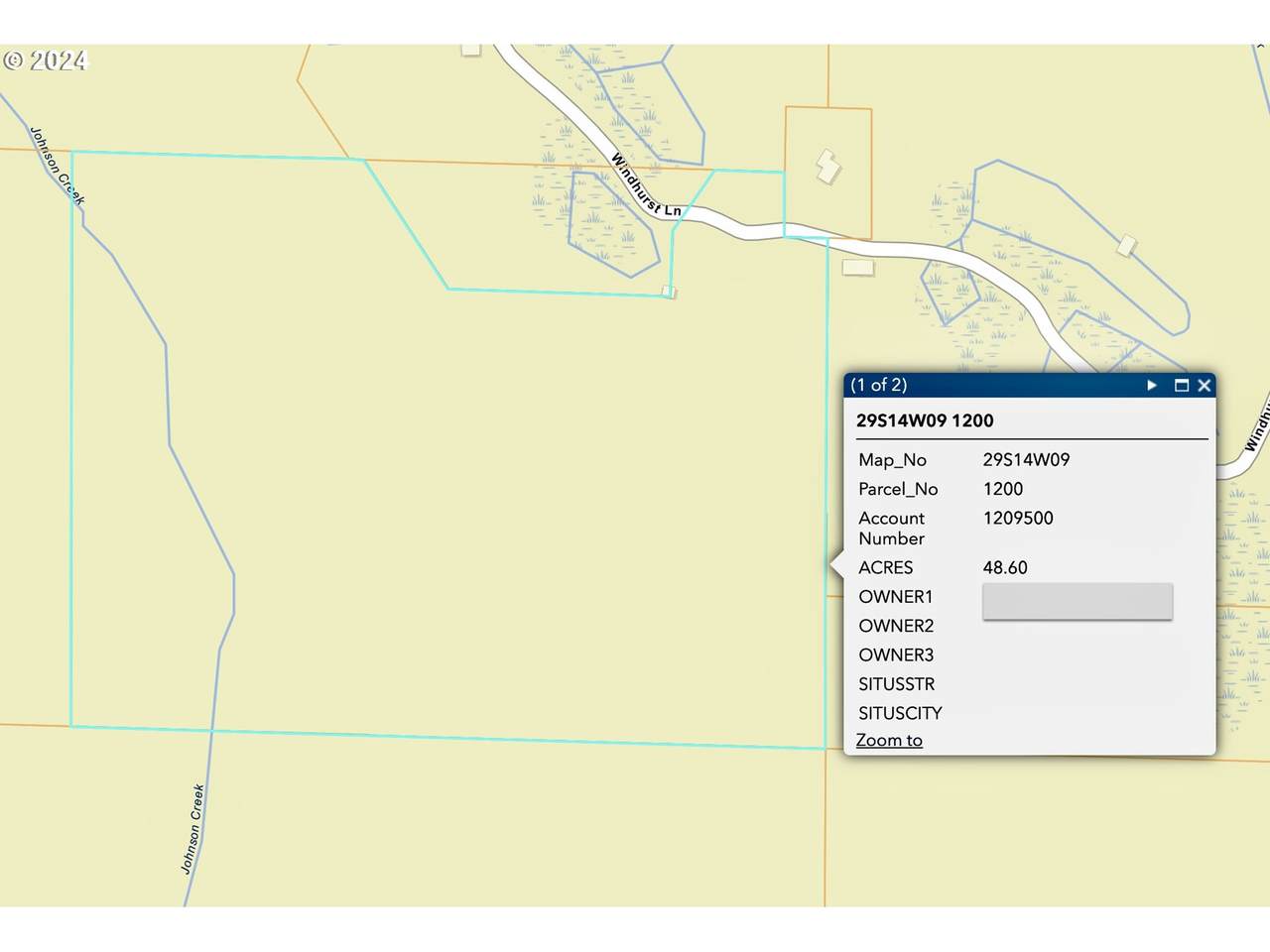Click the building at top map edge

(470, 49)
